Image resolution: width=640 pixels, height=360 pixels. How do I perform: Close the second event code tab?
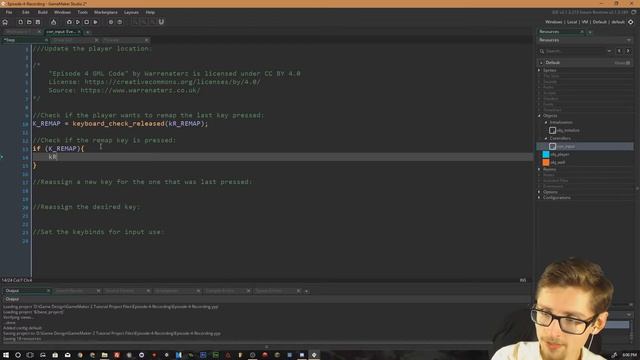click(x=96, y=40)
